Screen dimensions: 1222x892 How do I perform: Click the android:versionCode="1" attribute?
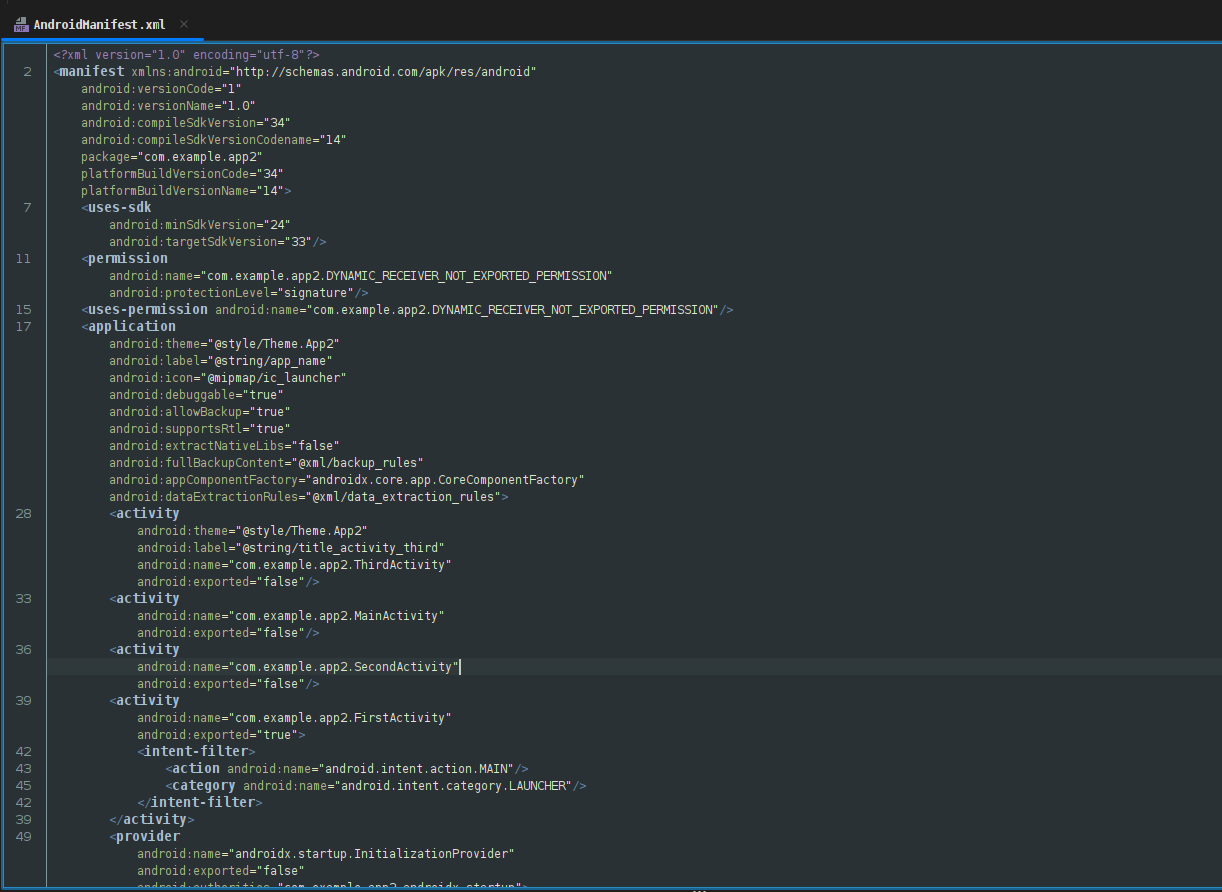coord(161,89)
